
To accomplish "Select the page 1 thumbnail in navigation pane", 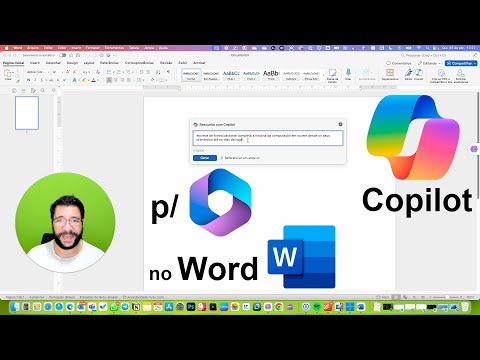I will pyautogui.click(x=27, y=113).
